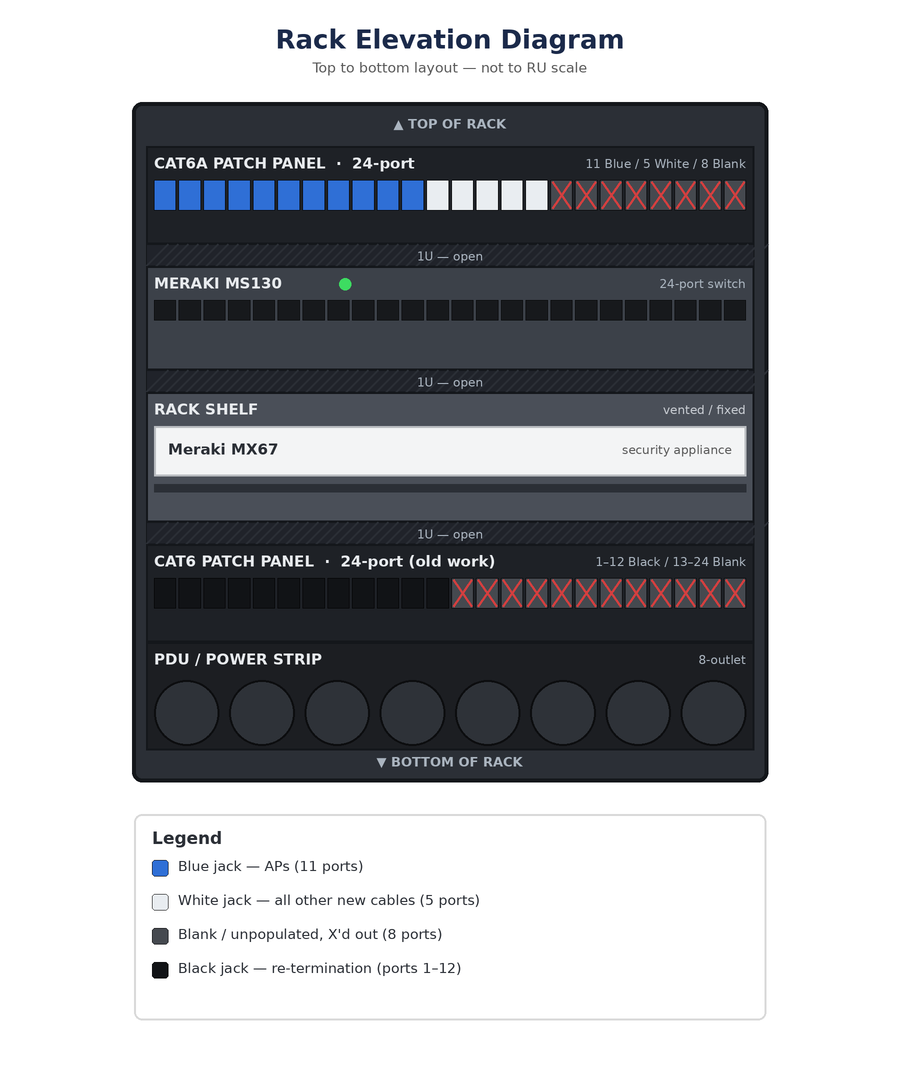This screenshot has width=900, height=1080.
Task: Select the last PDU power strip outlet
Action: pyautogui.click(x=713, y=713)
